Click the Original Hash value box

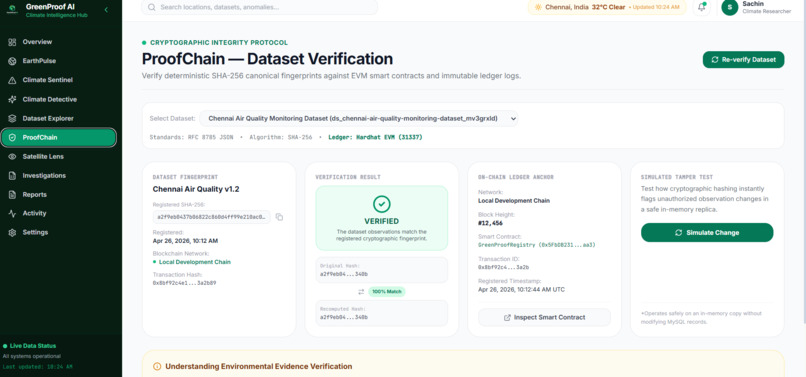[x=381, y=270]
